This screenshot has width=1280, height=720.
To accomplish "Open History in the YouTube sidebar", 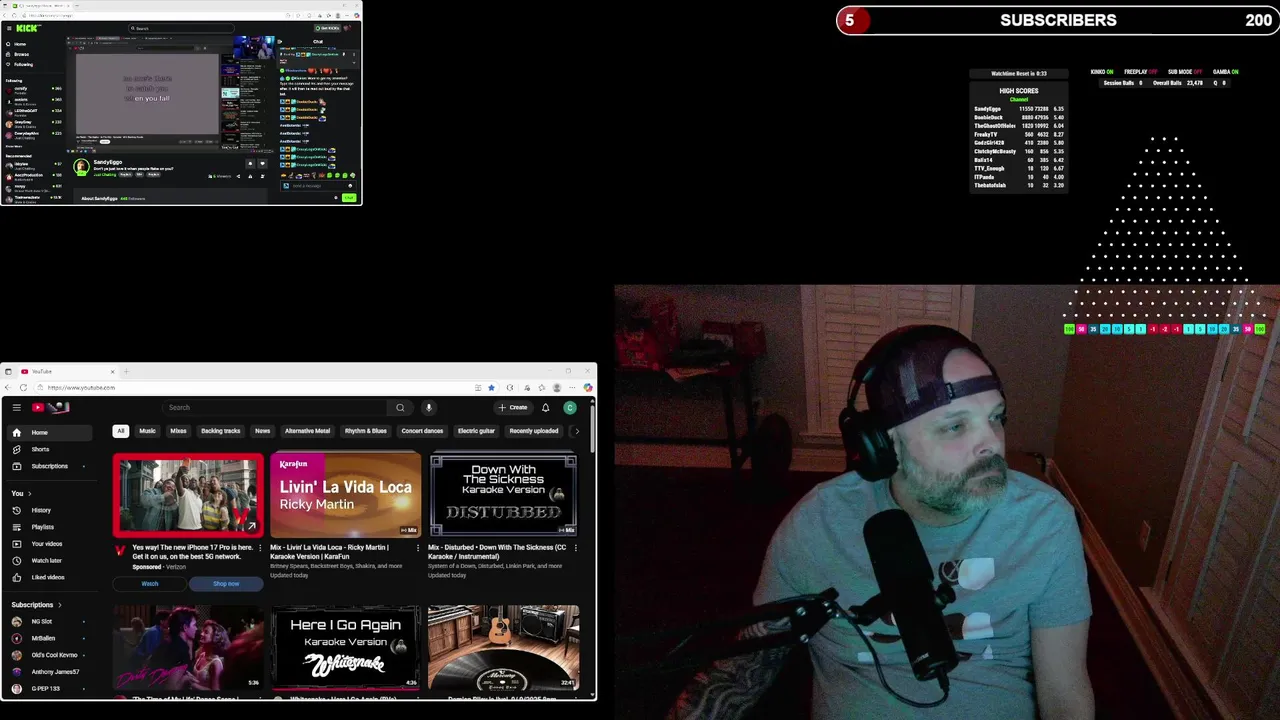I will pos(50,510).
